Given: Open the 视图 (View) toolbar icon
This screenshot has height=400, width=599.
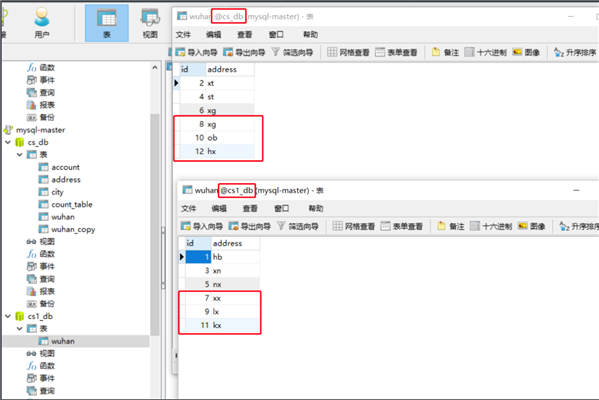Looking at the screenshot, I should [x=150, y=23].
